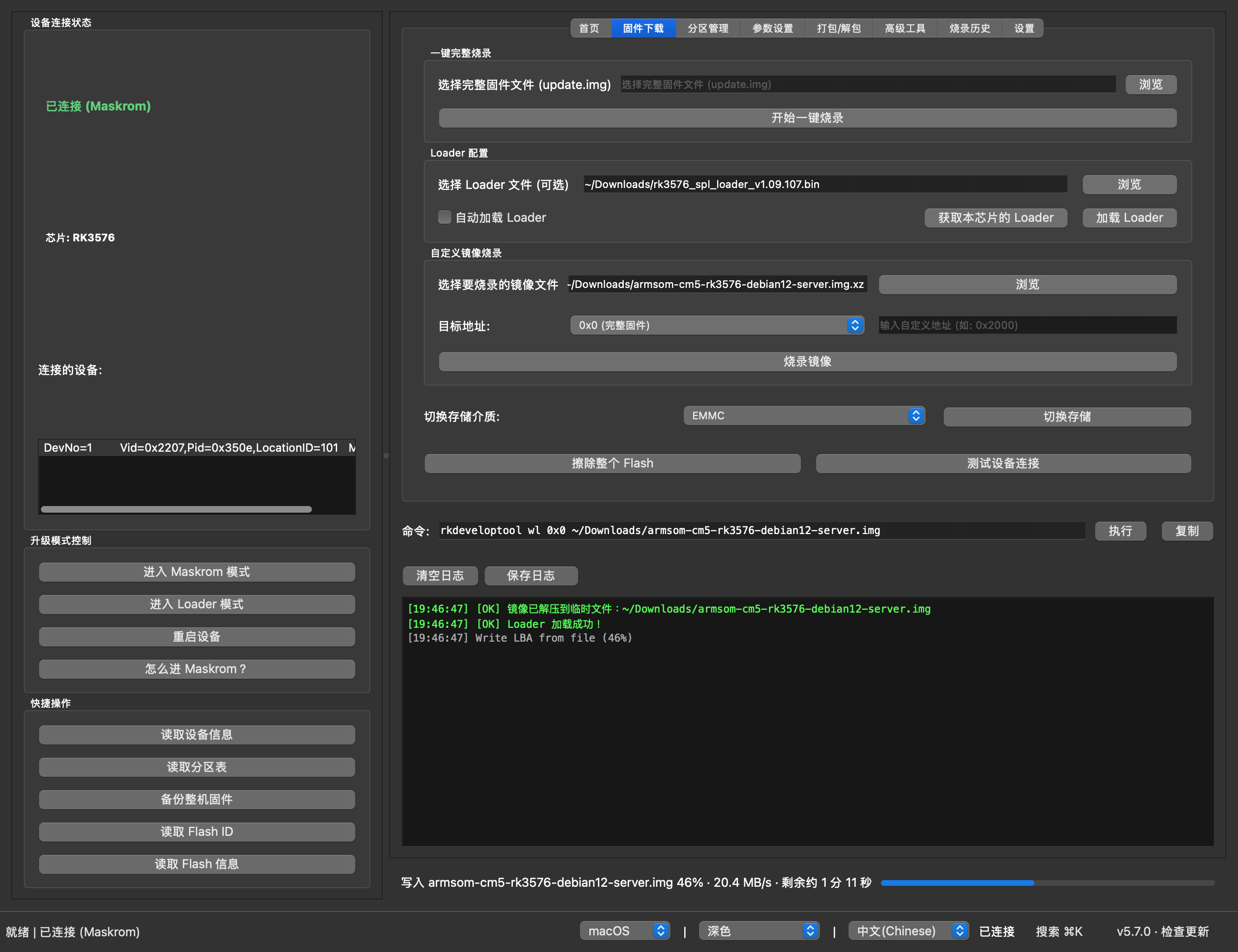Screen dimensions: 1238x952
Task: Click 进入 Loader 模式 button
Action: 197,604
